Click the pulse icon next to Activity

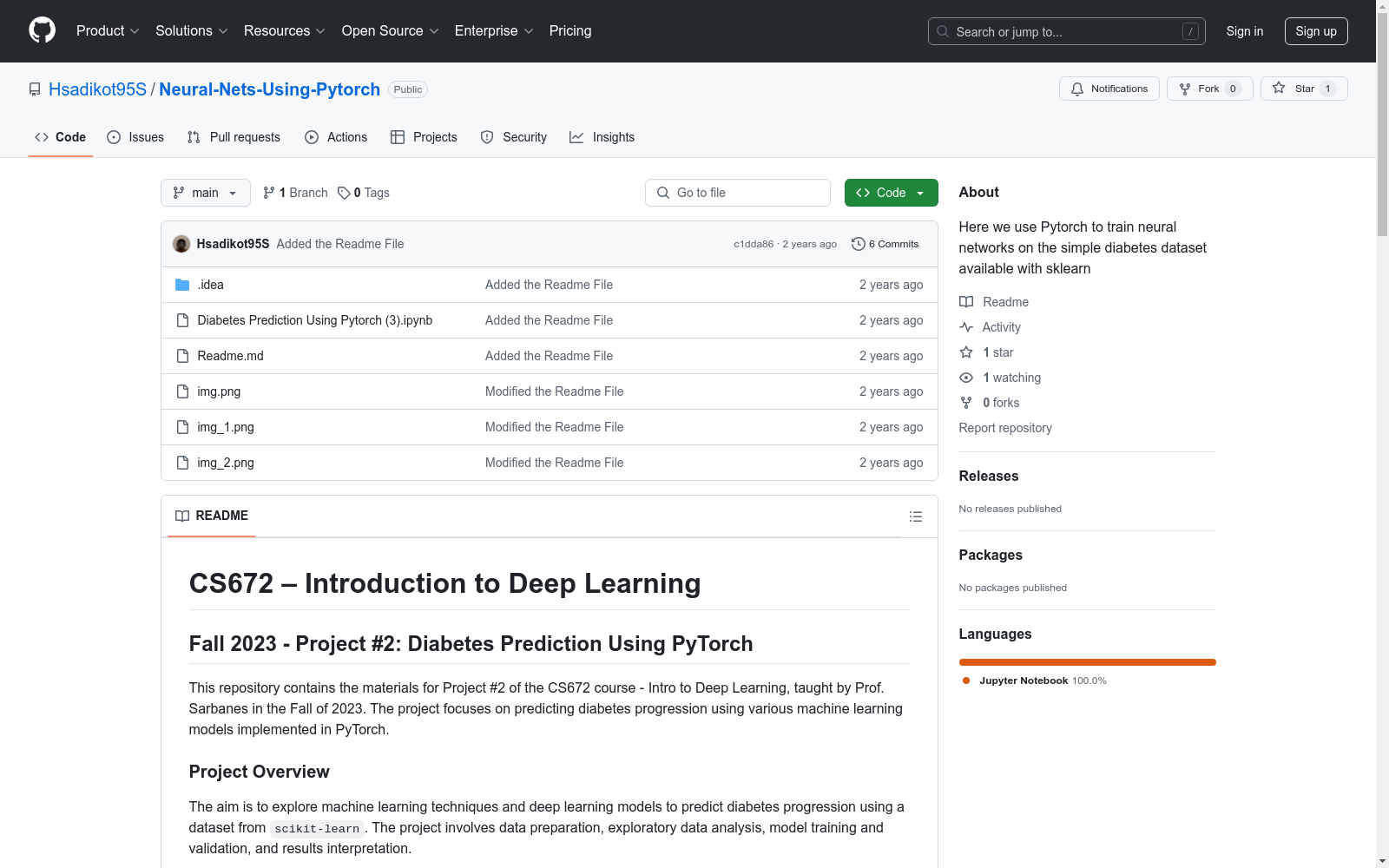966,327
